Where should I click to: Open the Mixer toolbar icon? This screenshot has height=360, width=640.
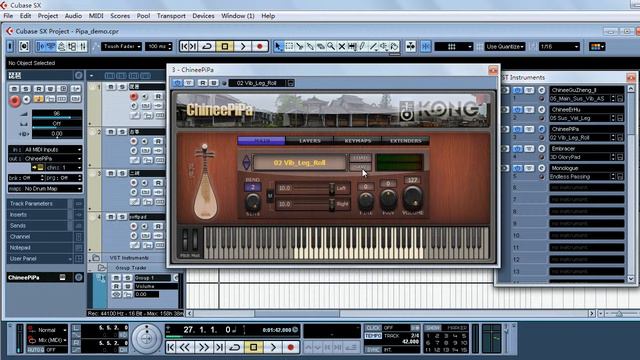click(83, 47)
